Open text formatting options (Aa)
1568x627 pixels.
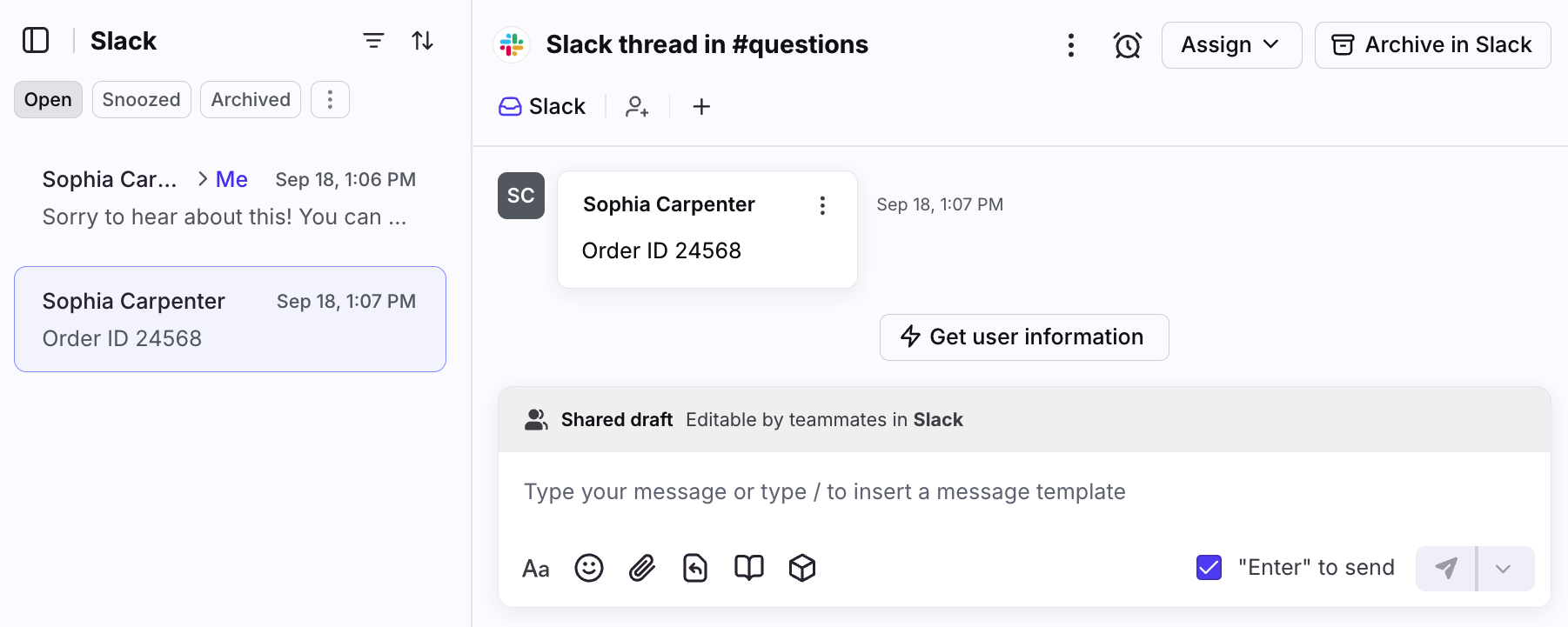click(x=536, y=569)
